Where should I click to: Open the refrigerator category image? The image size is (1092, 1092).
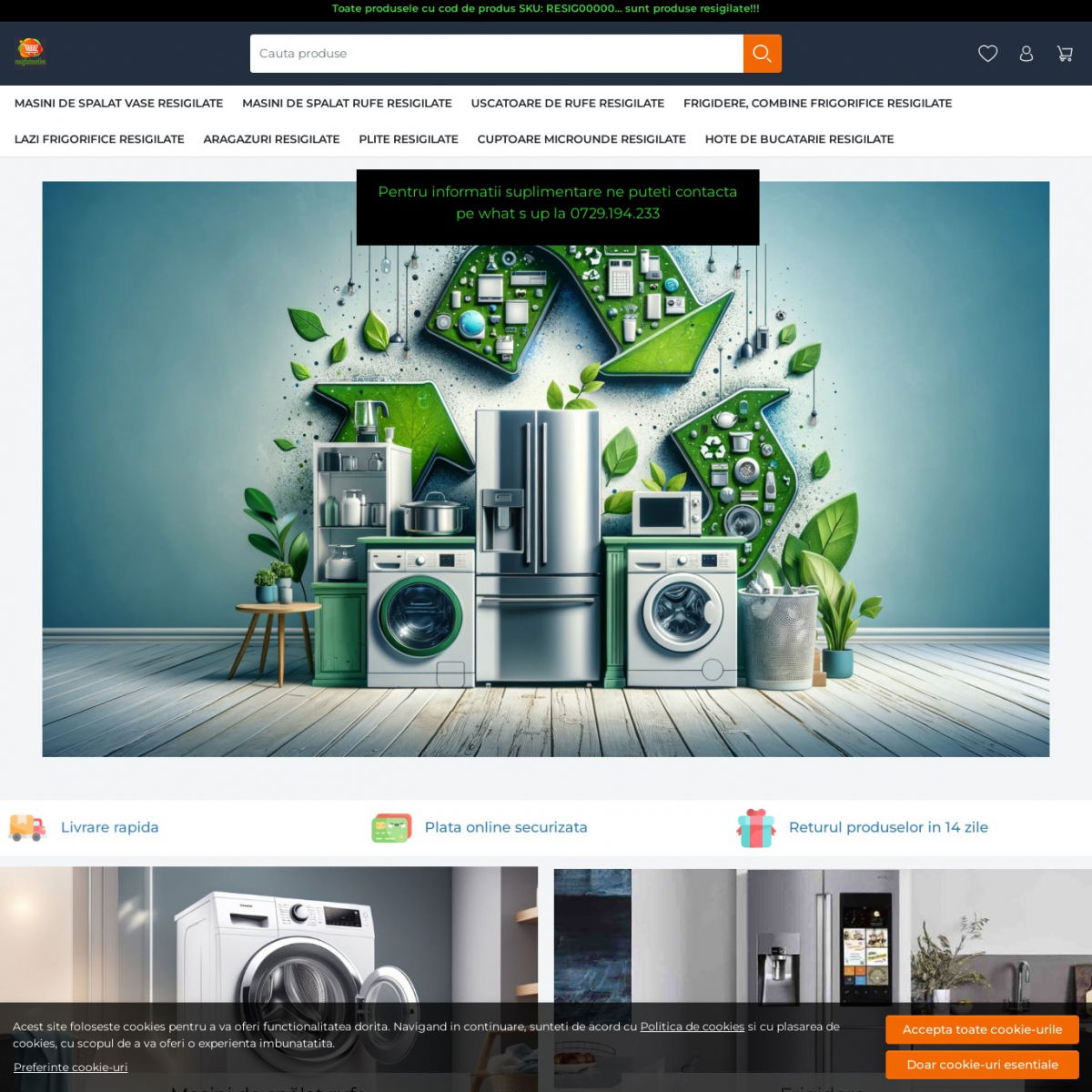tap(823, 978)
